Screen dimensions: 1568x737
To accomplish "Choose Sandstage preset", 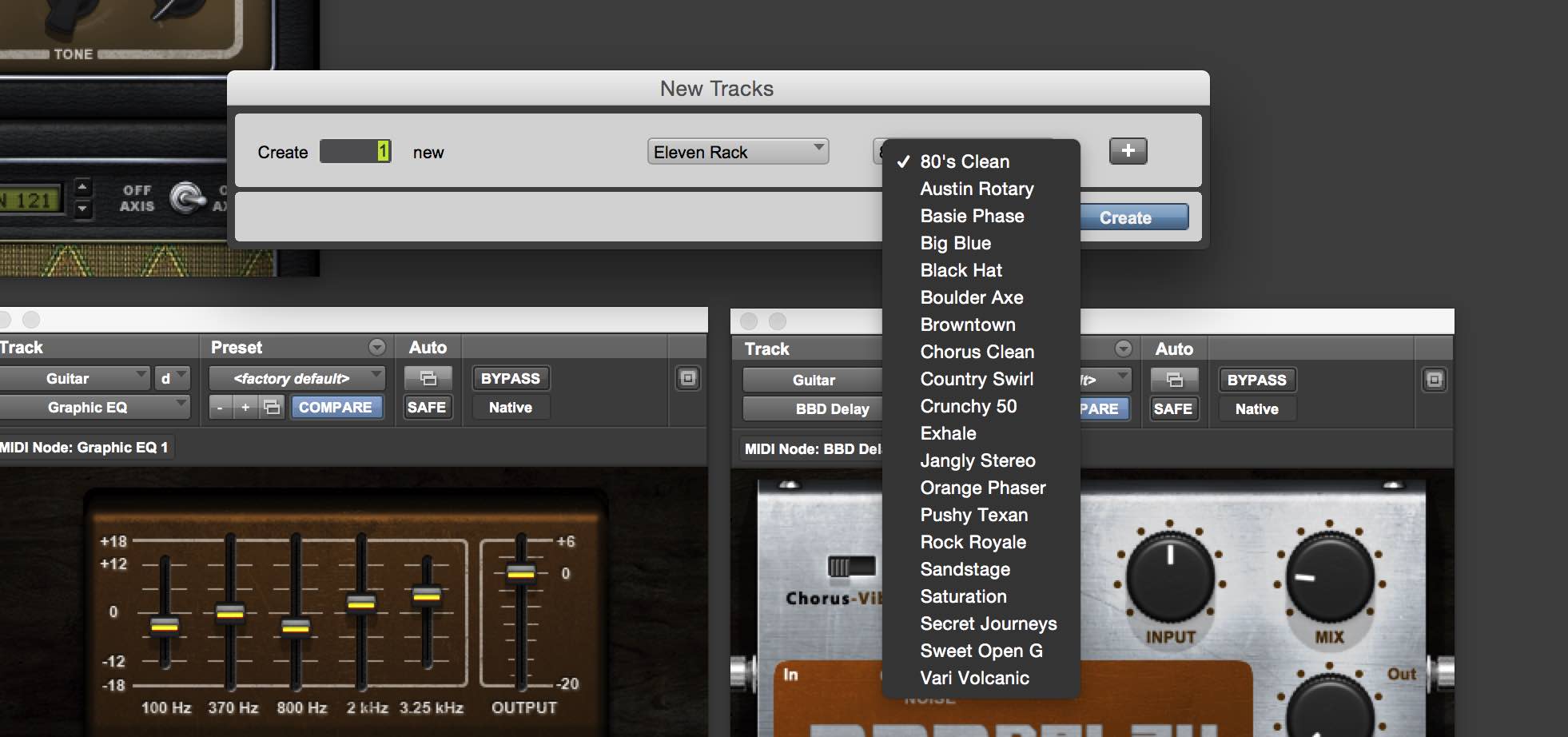I will pos(981,569).
